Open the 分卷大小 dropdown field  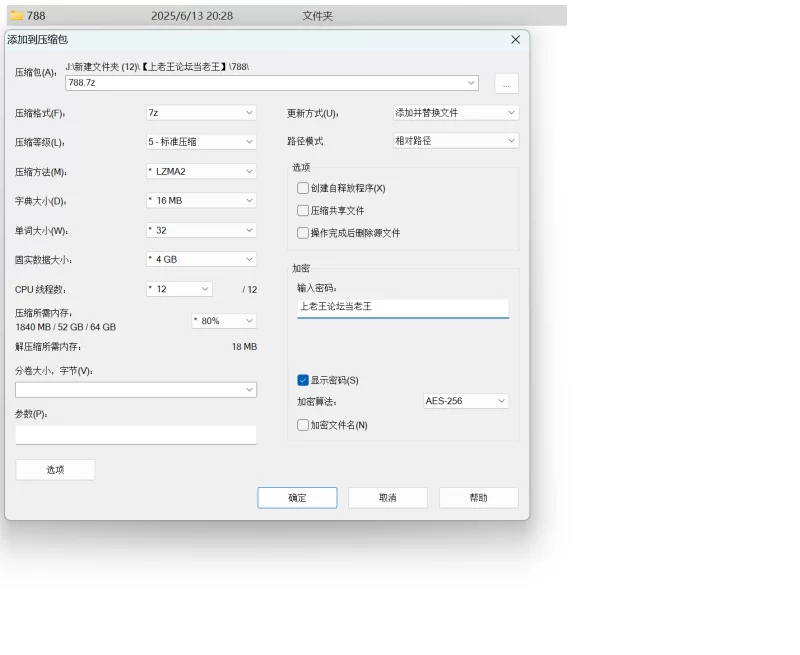(136, 390)
